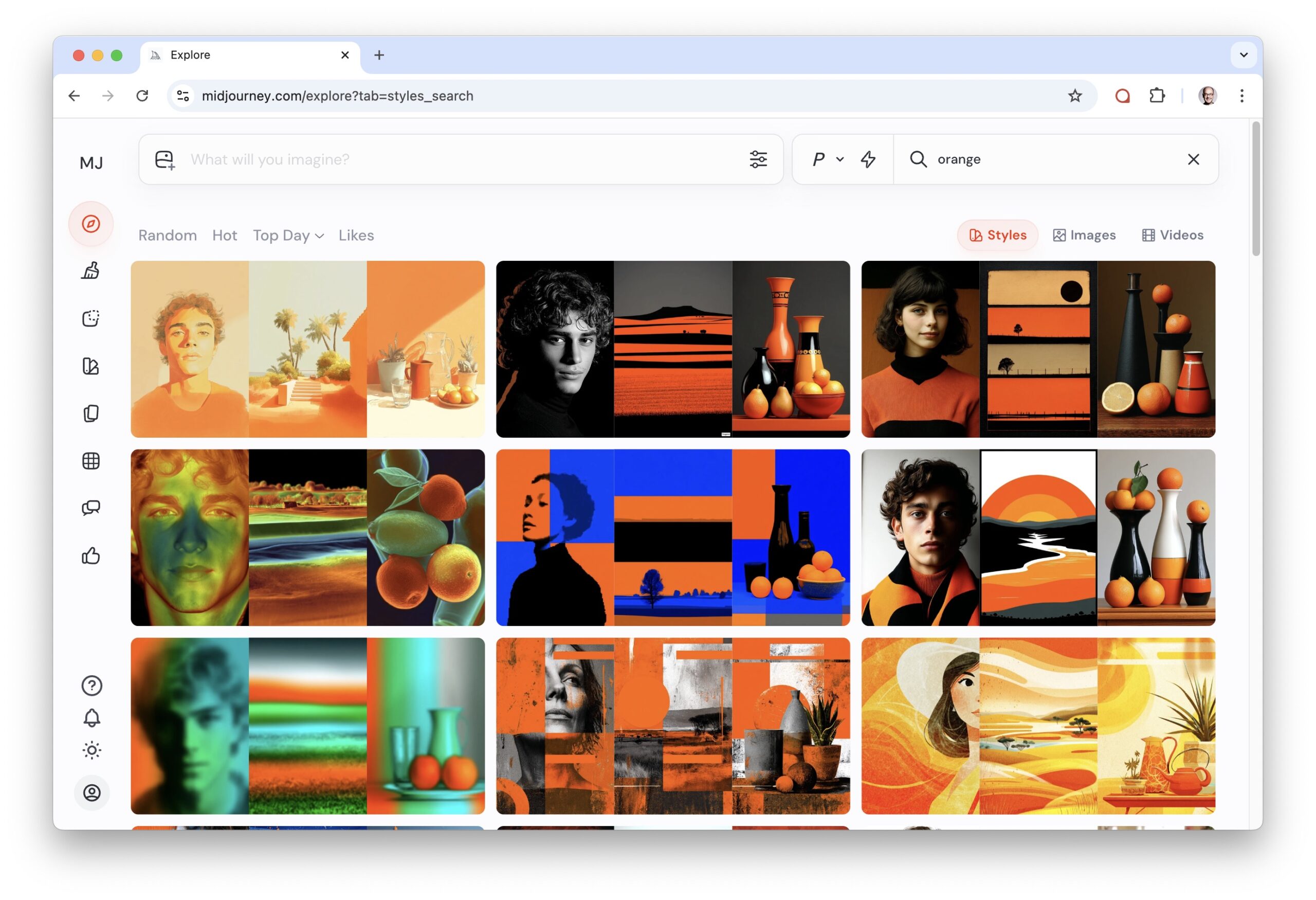The height and width of the screenshot is (900, 1316).
Task: Select the Random tab
Action: [168, 236]
